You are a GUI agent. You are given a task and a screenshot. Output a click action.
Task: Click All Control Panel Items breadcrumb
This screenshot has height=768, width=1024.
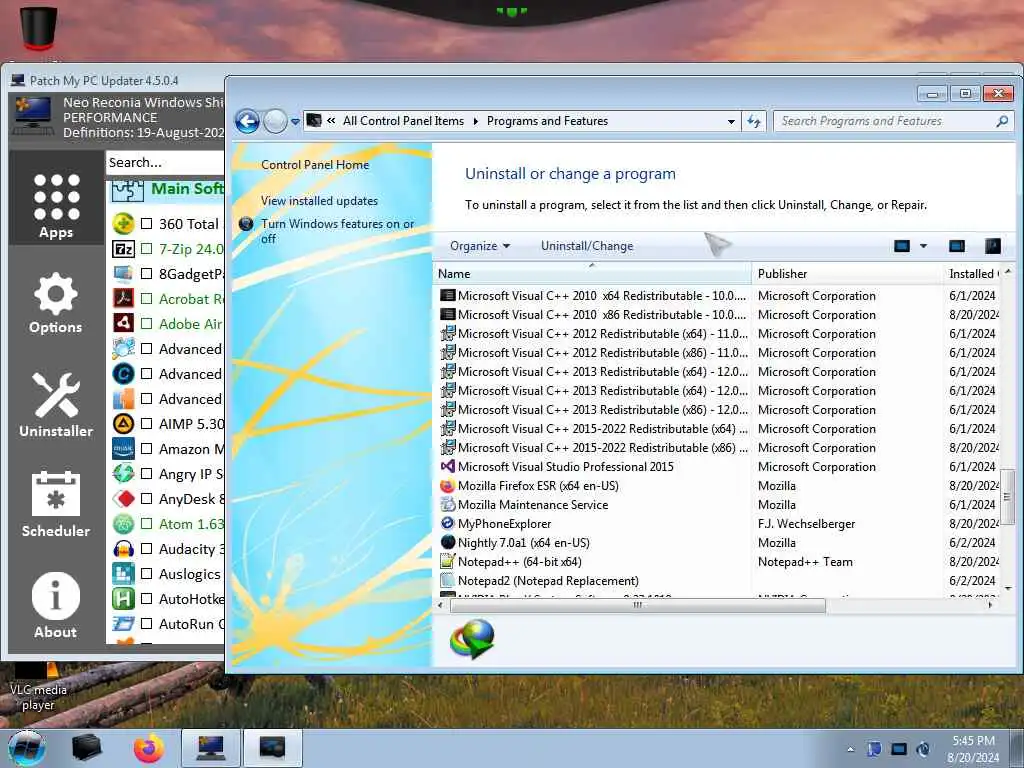pyautogui.click(x=403, y=121)
